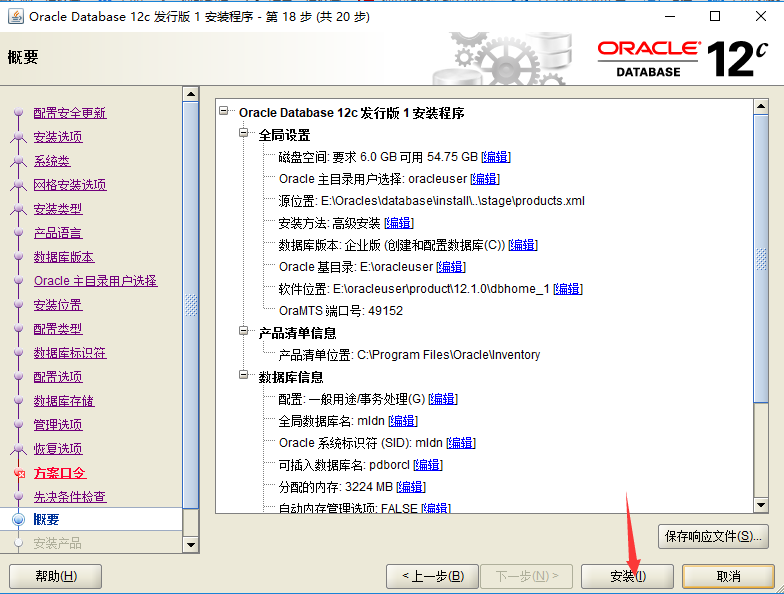This screenshot has width=784, height=594.
Task: Open the 管理选项 step
Action: point(58,425)
